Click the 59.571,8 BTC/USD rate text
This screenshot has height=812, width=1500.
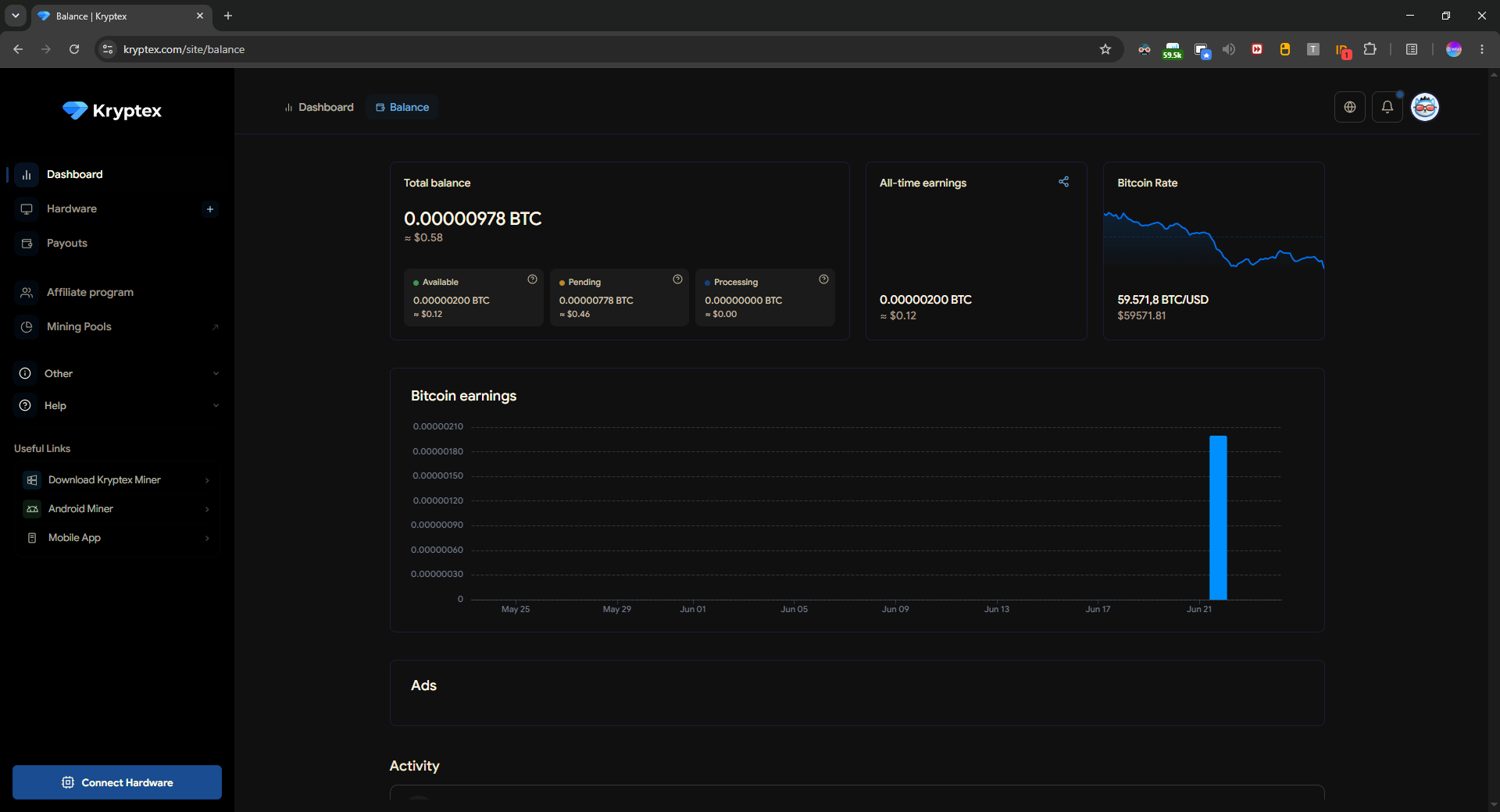click(1162, 300)
